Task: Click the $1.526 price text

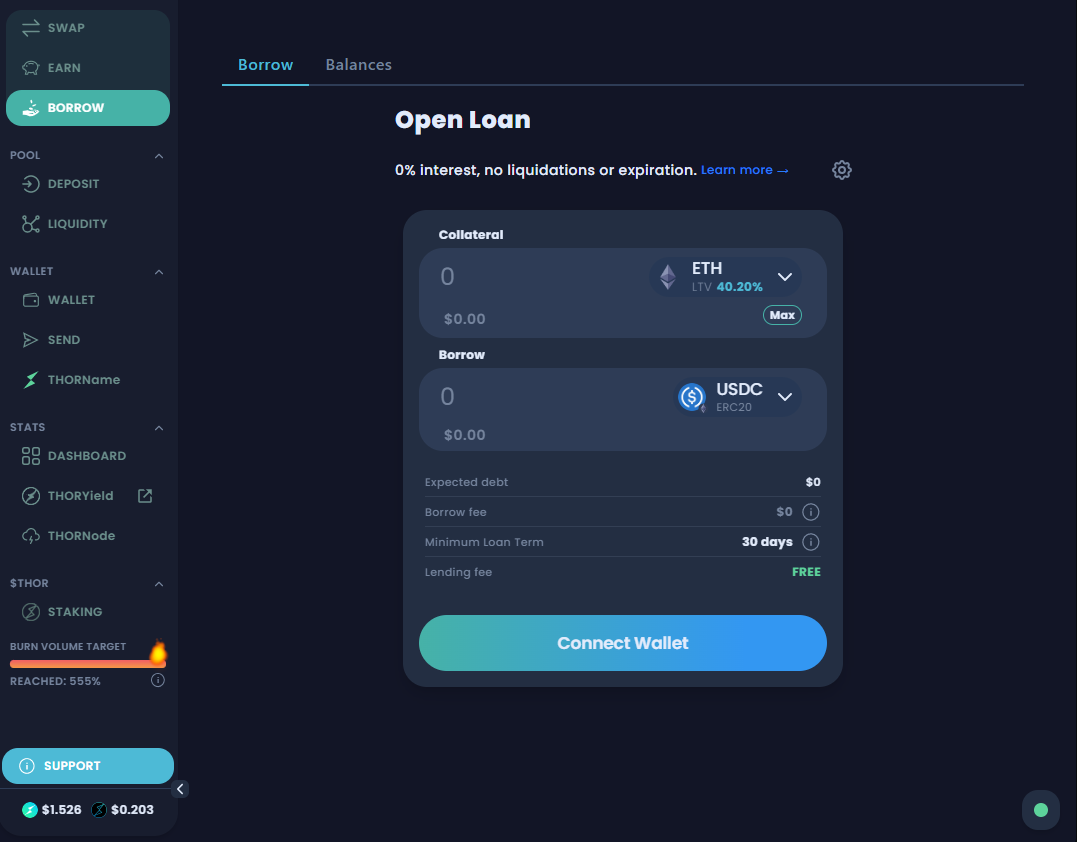Action: click(61, 810)
